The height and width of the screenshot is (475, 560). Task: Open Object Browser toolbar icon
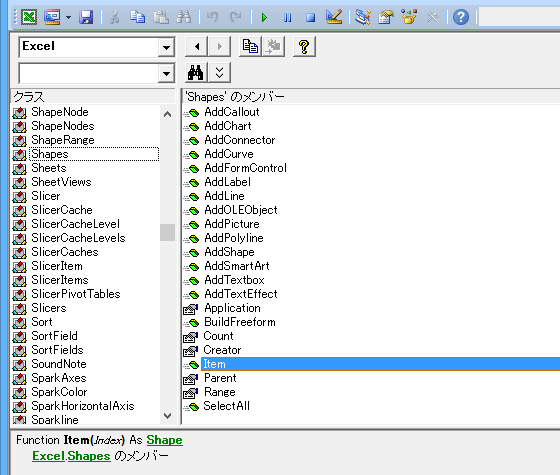(x=409, y=17)
